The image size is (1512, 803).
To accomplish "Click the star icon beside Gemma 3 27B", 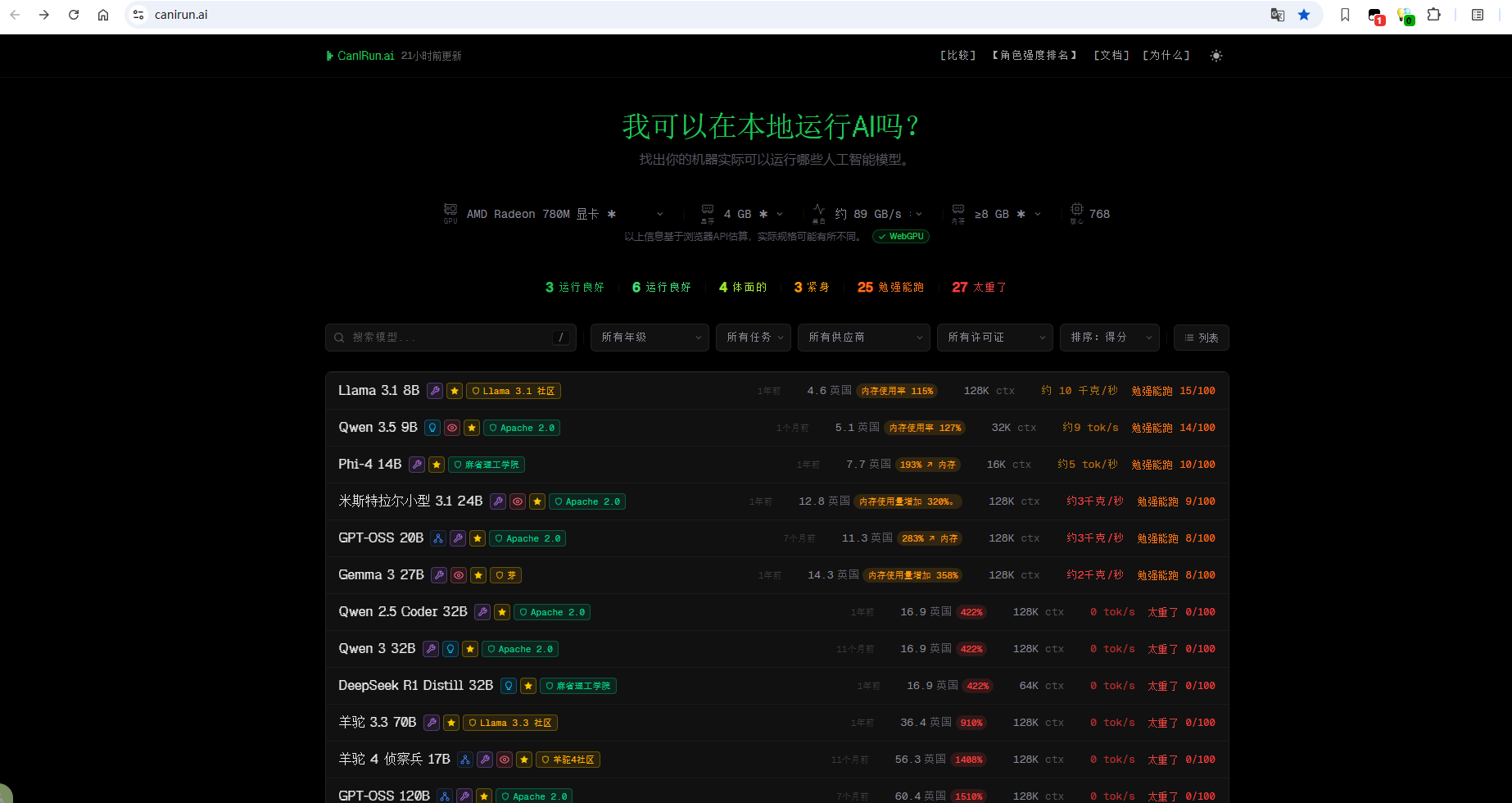I will pyautogui.click(x=478, y=575).
